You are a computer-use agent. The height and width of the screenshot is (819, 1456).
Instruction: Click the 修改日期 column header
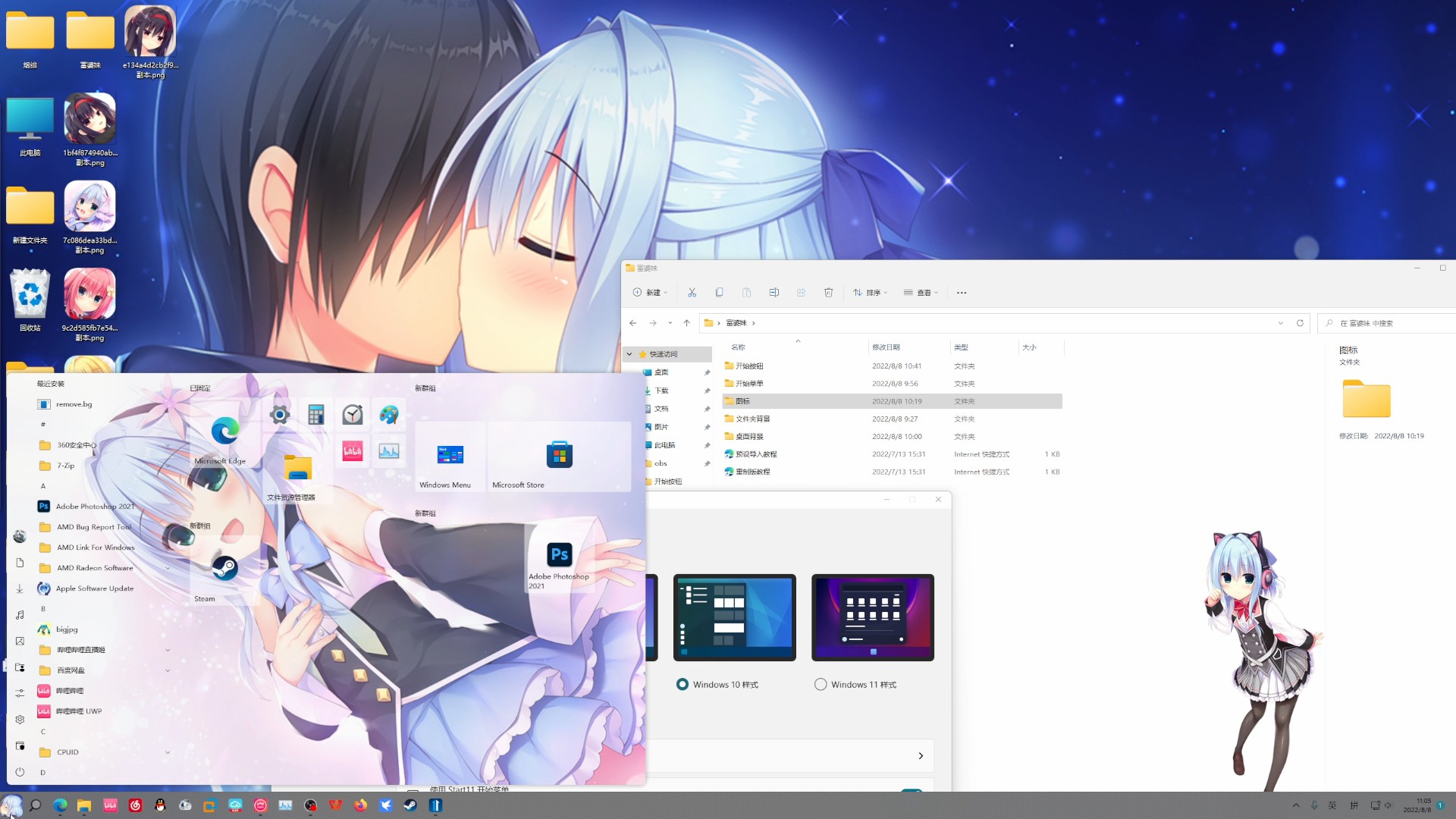click(x=886, y=347)
